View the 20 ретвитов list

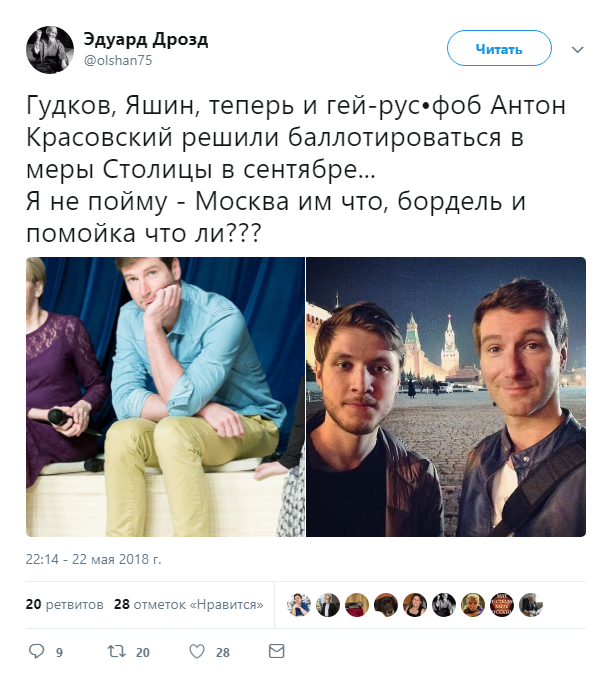pos(64,604)
